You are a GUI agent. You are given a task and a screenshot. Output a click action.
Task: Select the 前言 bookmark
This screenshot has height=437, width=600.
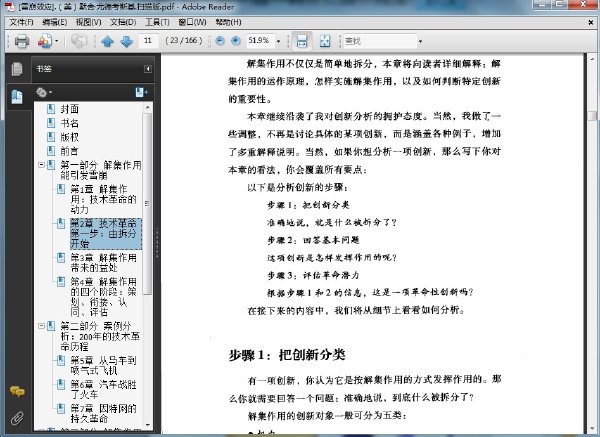pyautogui.click(x=70, y=151)
